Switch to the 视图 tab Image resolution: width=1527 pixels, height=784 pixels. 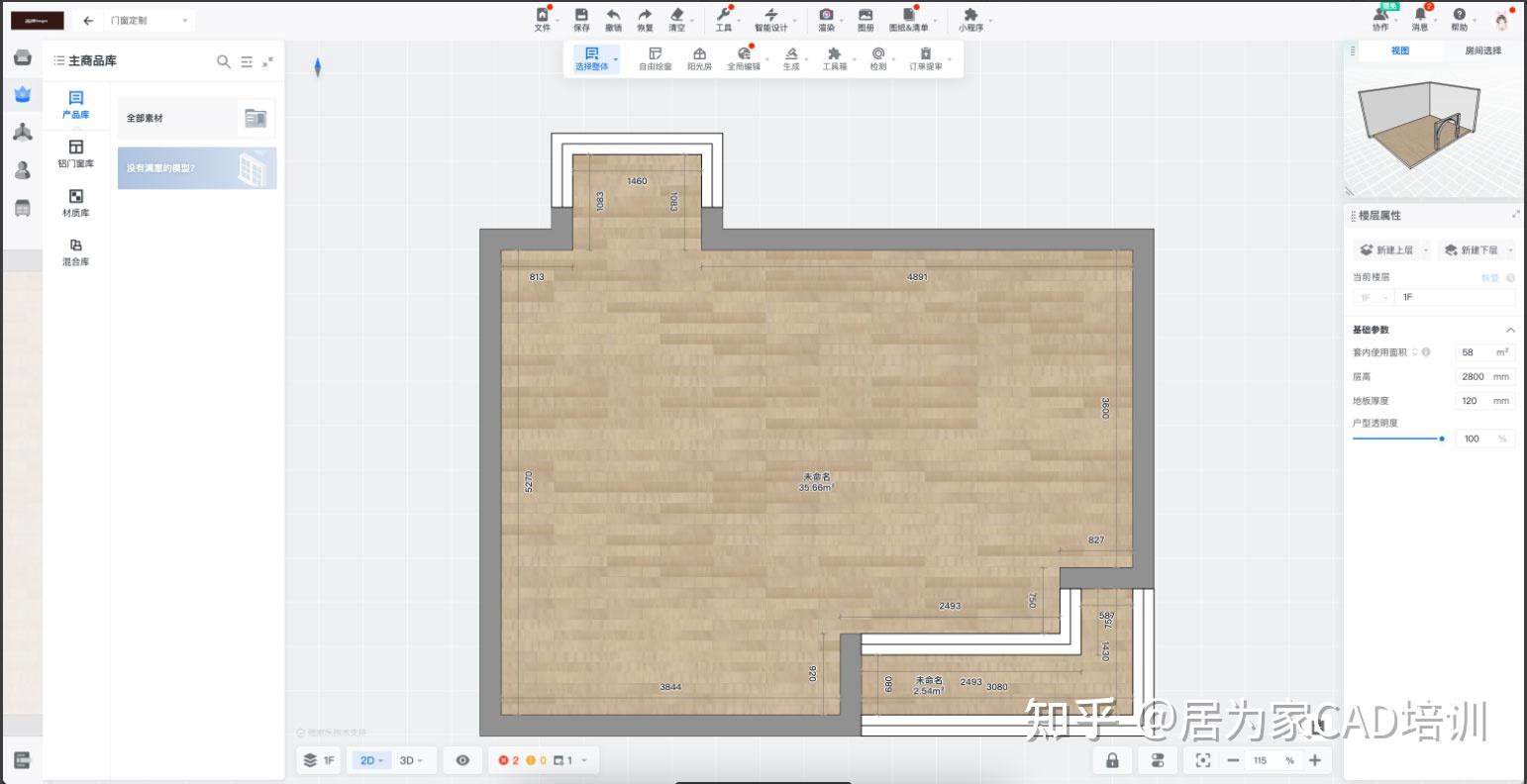[x=1399, y=50]
